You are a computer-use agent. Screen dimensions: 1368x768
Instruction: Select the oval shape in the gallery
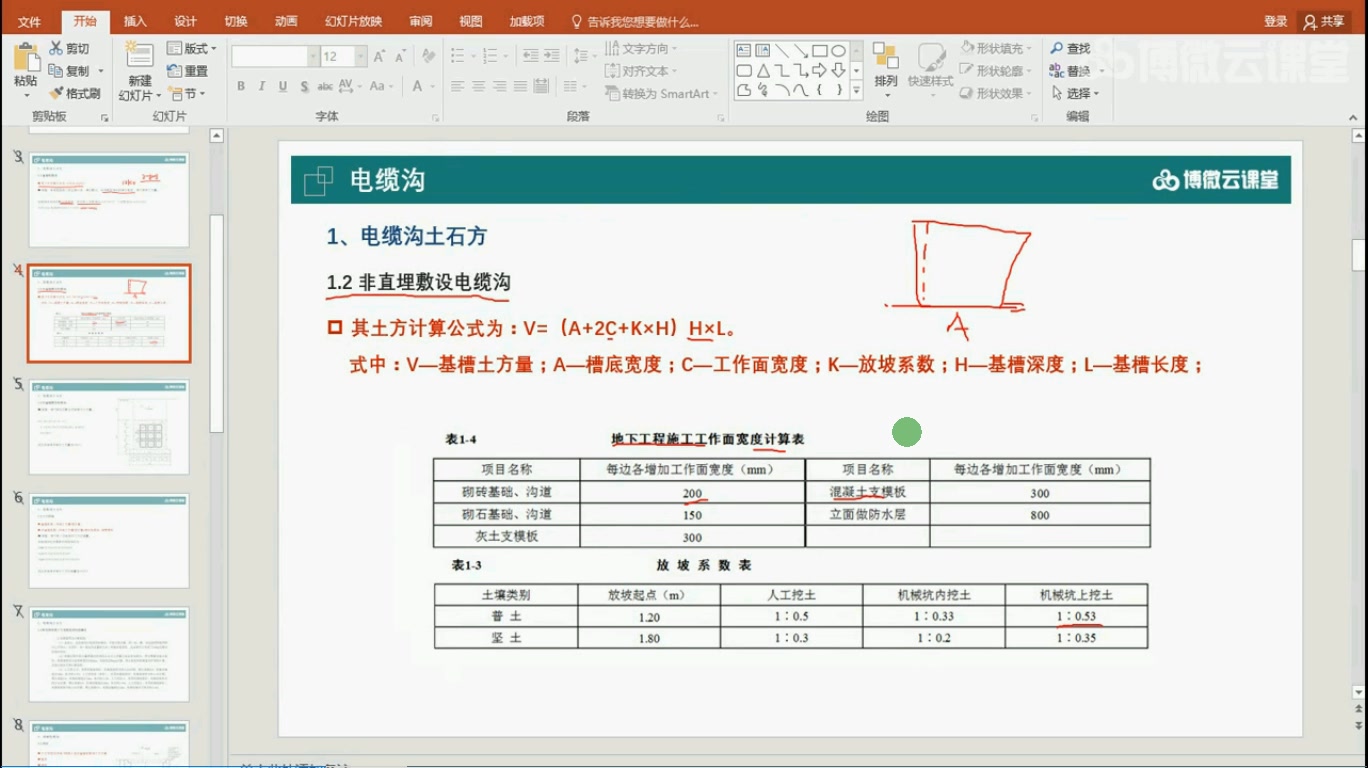pos(838,50)
